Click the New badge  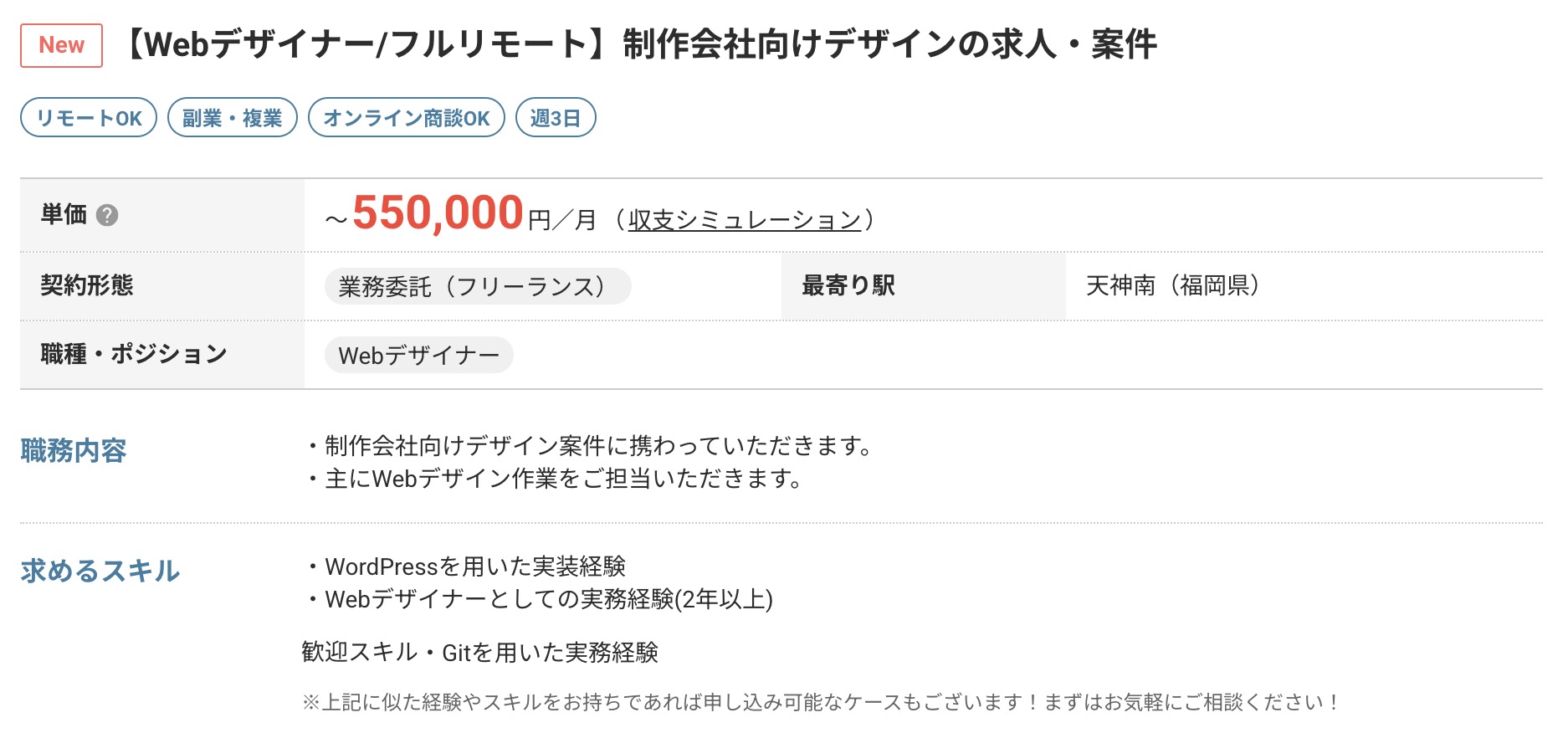(62, 45)
